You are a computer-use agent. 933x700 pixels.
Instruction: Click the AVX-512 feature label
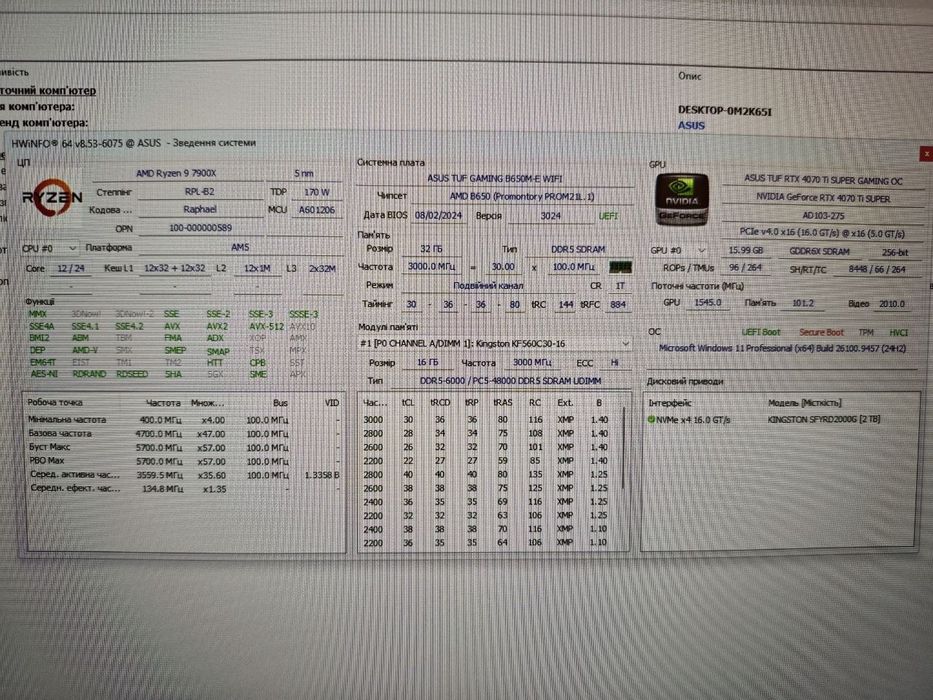coord(266,326)
